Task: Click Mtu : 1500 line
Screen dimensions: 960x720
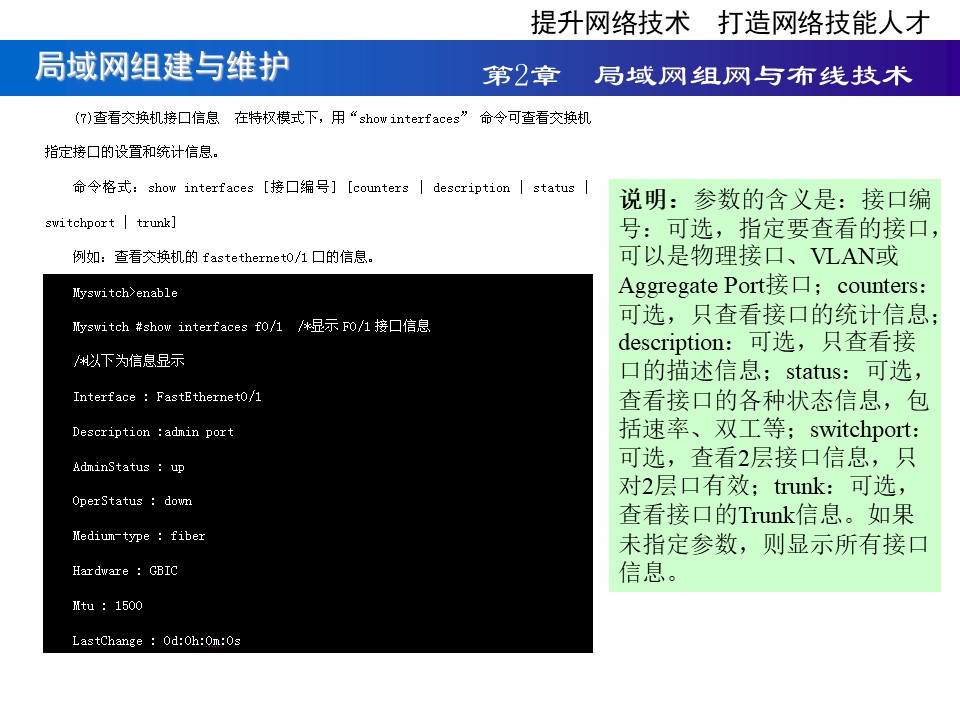Action: pyautogui.click(x=107, y=606)
